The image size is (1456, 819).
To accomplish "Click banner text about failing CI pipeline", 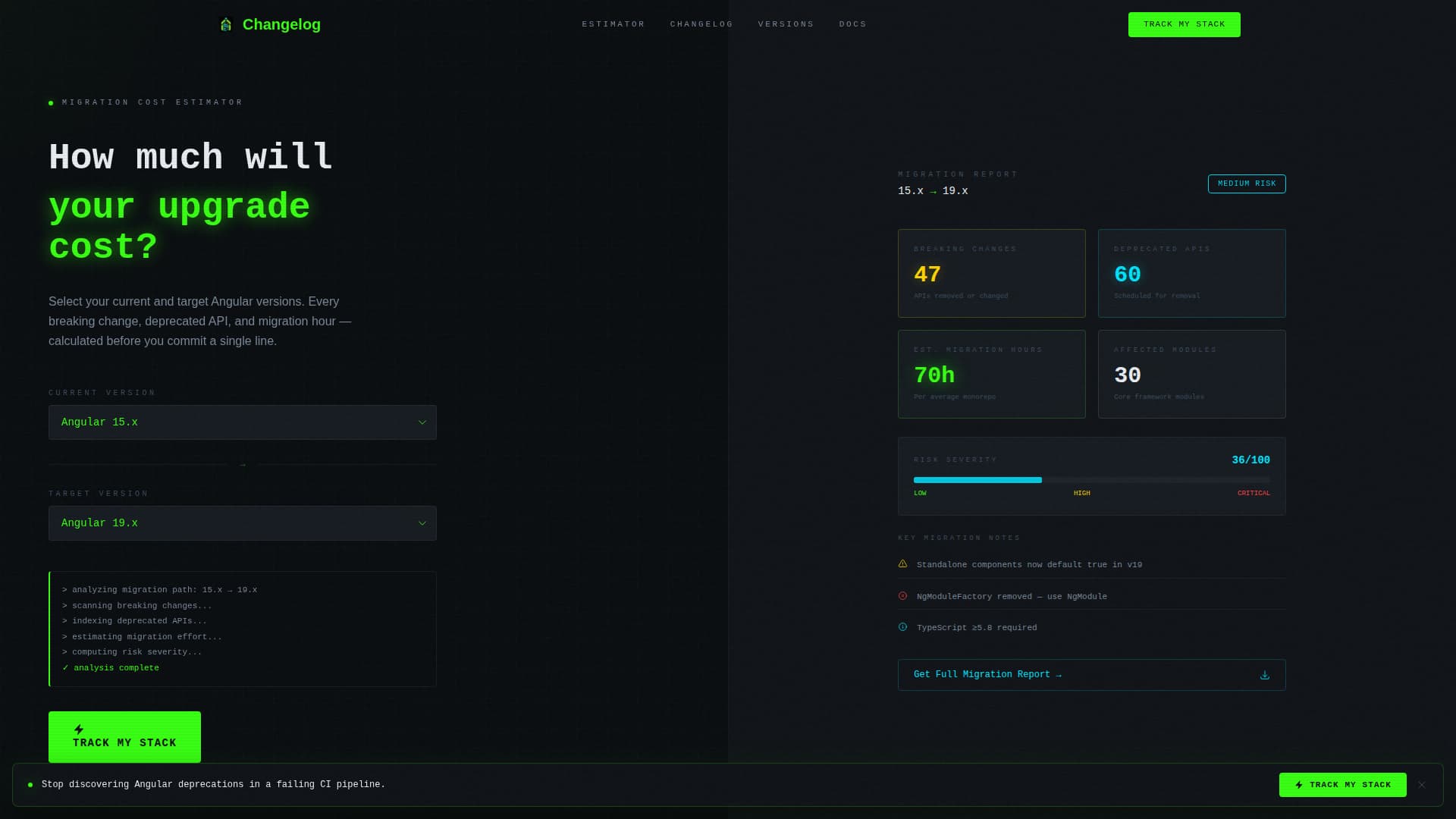I will (x=213, y=785).
